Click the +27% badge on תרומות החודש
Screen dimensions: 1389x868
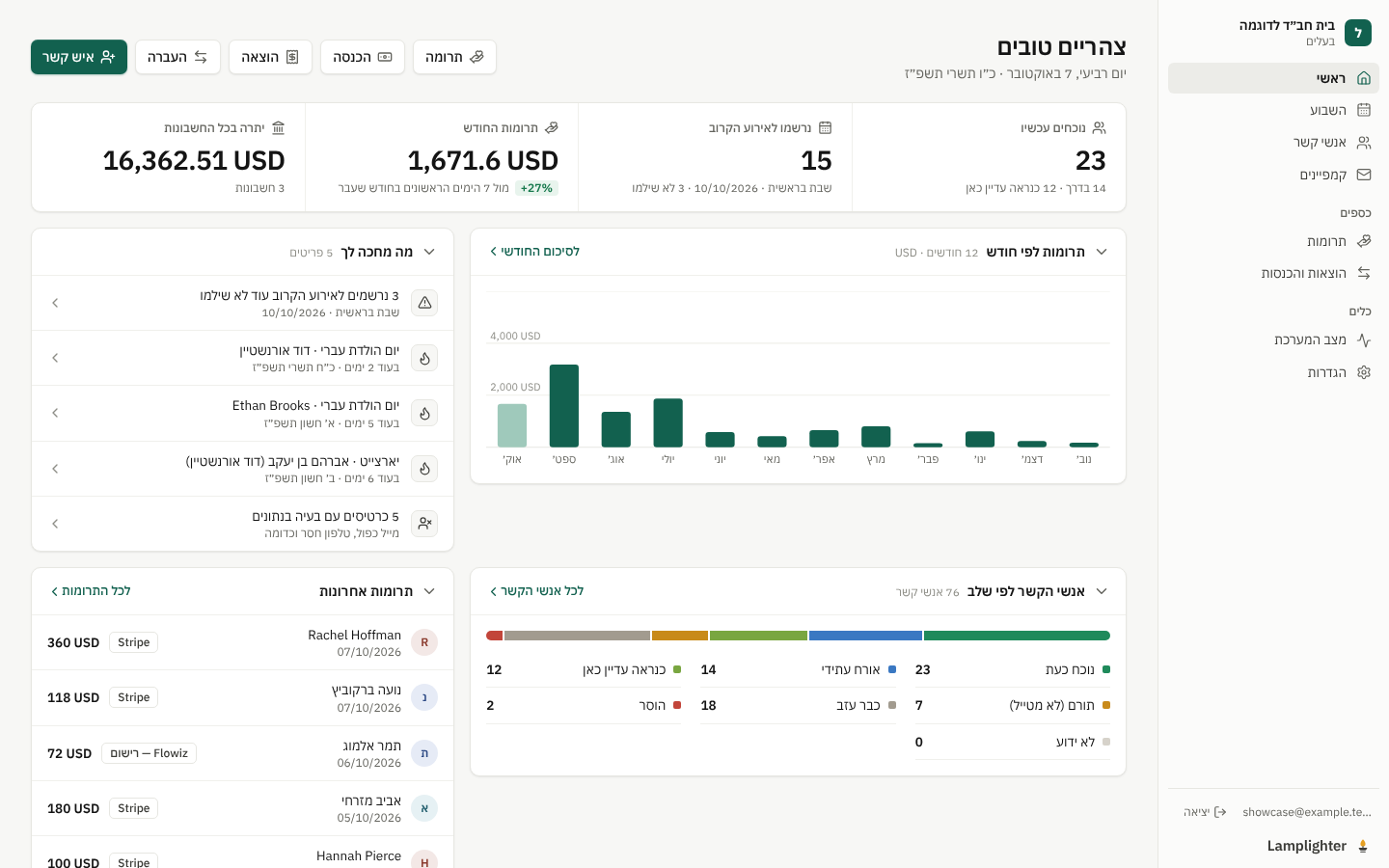click(x=536, y=188)
